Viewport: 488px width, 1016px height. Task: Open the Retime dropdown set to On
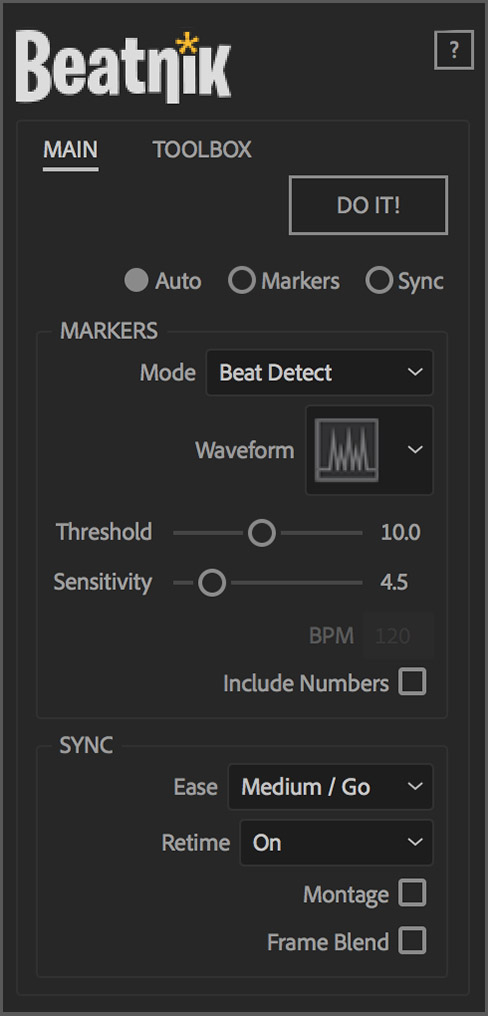click(336, 842)
